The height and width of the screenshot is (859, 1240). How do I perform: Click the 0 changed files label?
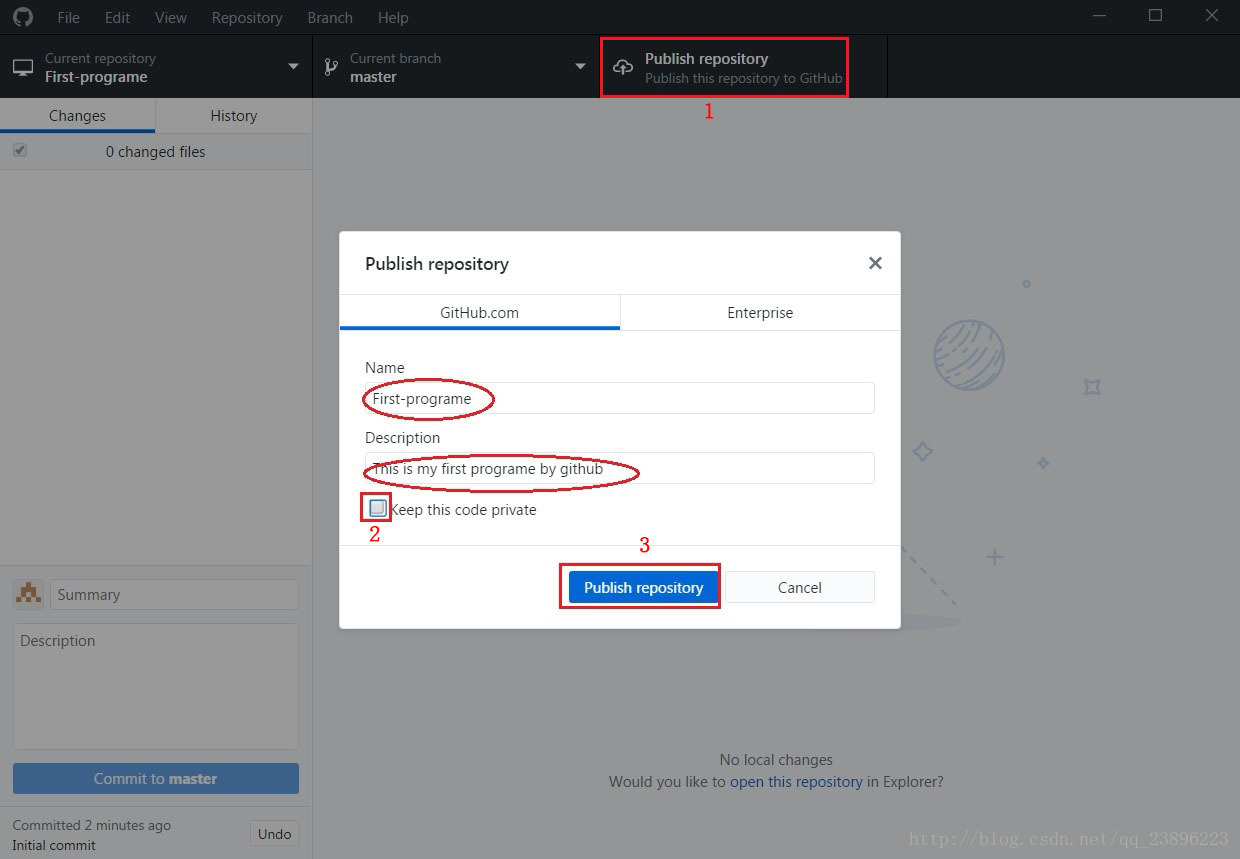pos(155,152)
